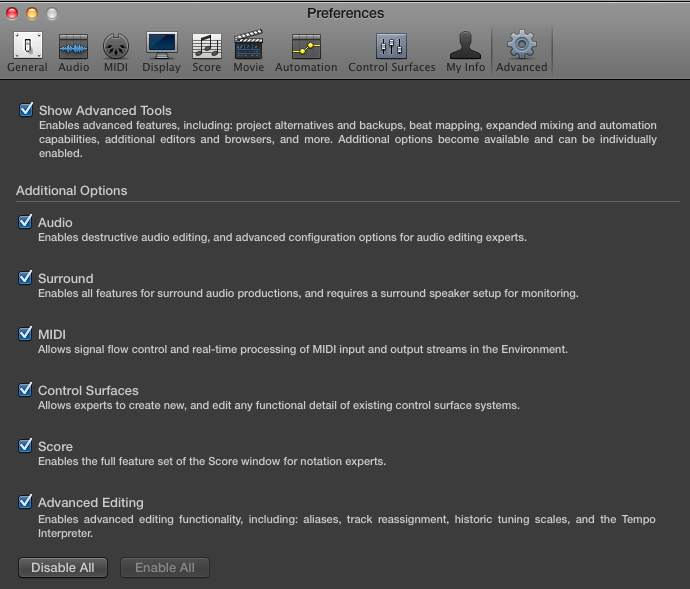The image size is (690, 589).
Task: Open the General preferences pane icon
Action: (x=28, y=45)
